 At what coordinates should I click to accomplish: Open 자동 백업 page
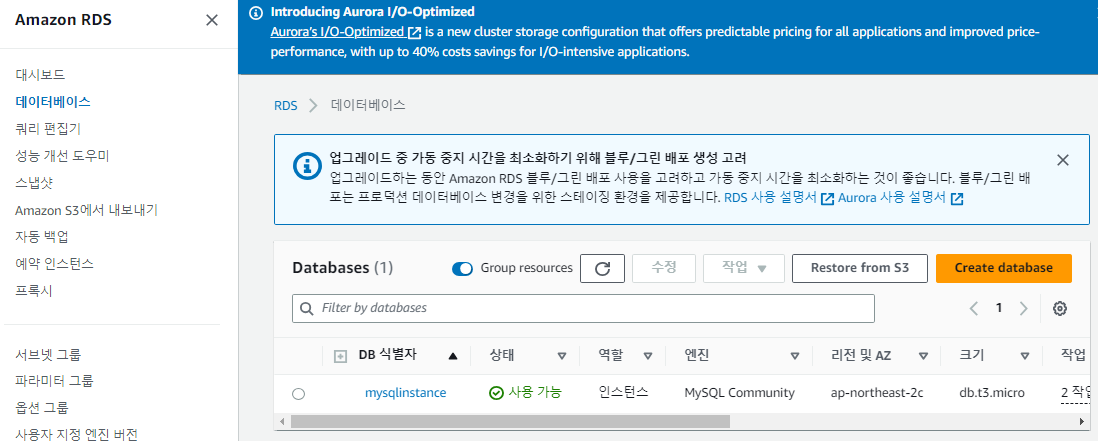click(42, 237)
